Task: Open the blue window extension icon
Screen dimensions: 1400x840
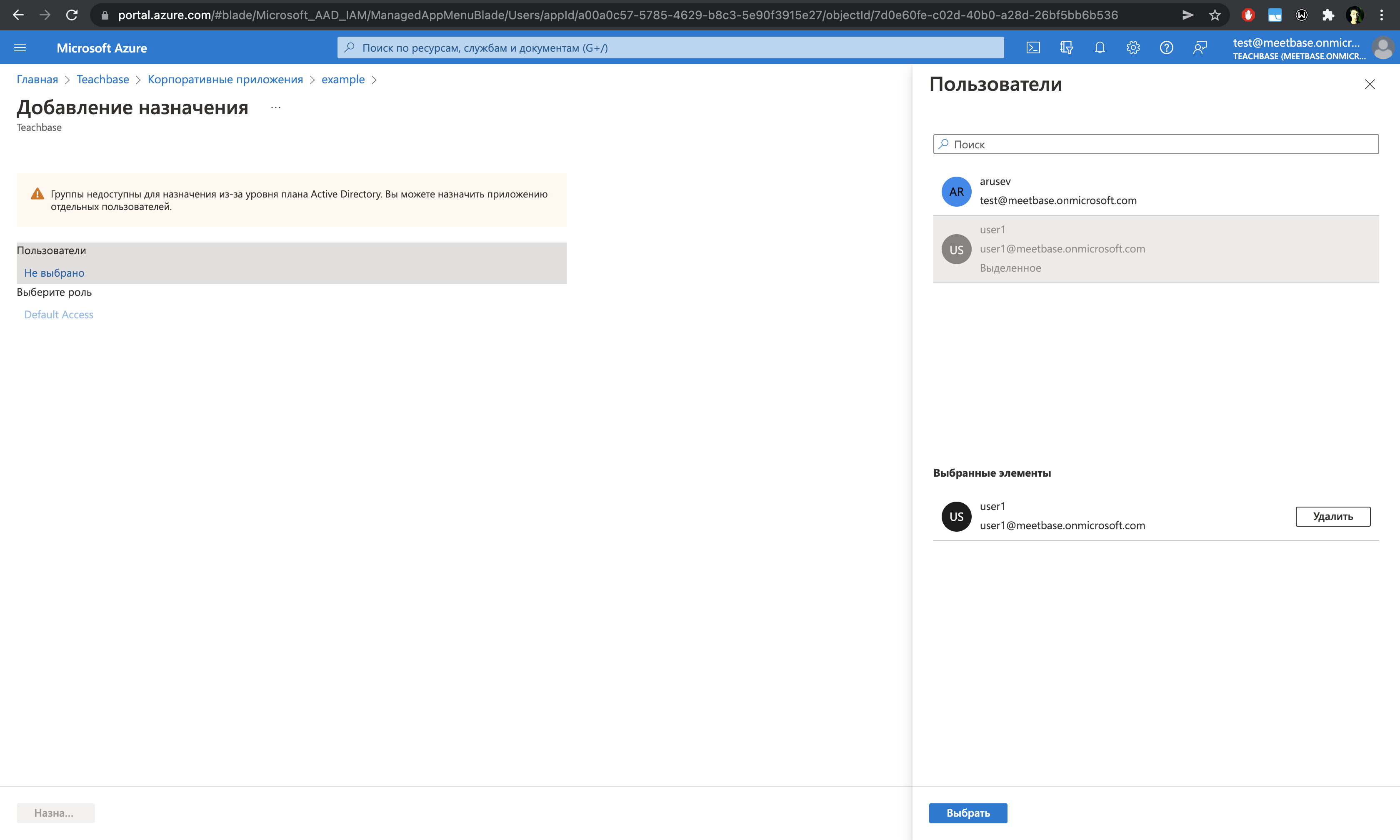Action: coord(1274,15)
